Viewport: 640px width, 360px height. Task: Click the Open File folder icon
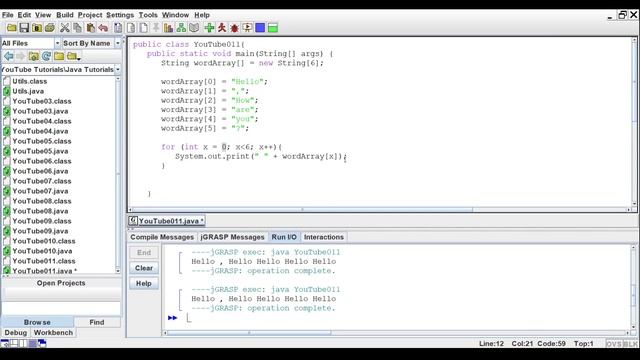[11, 28]
